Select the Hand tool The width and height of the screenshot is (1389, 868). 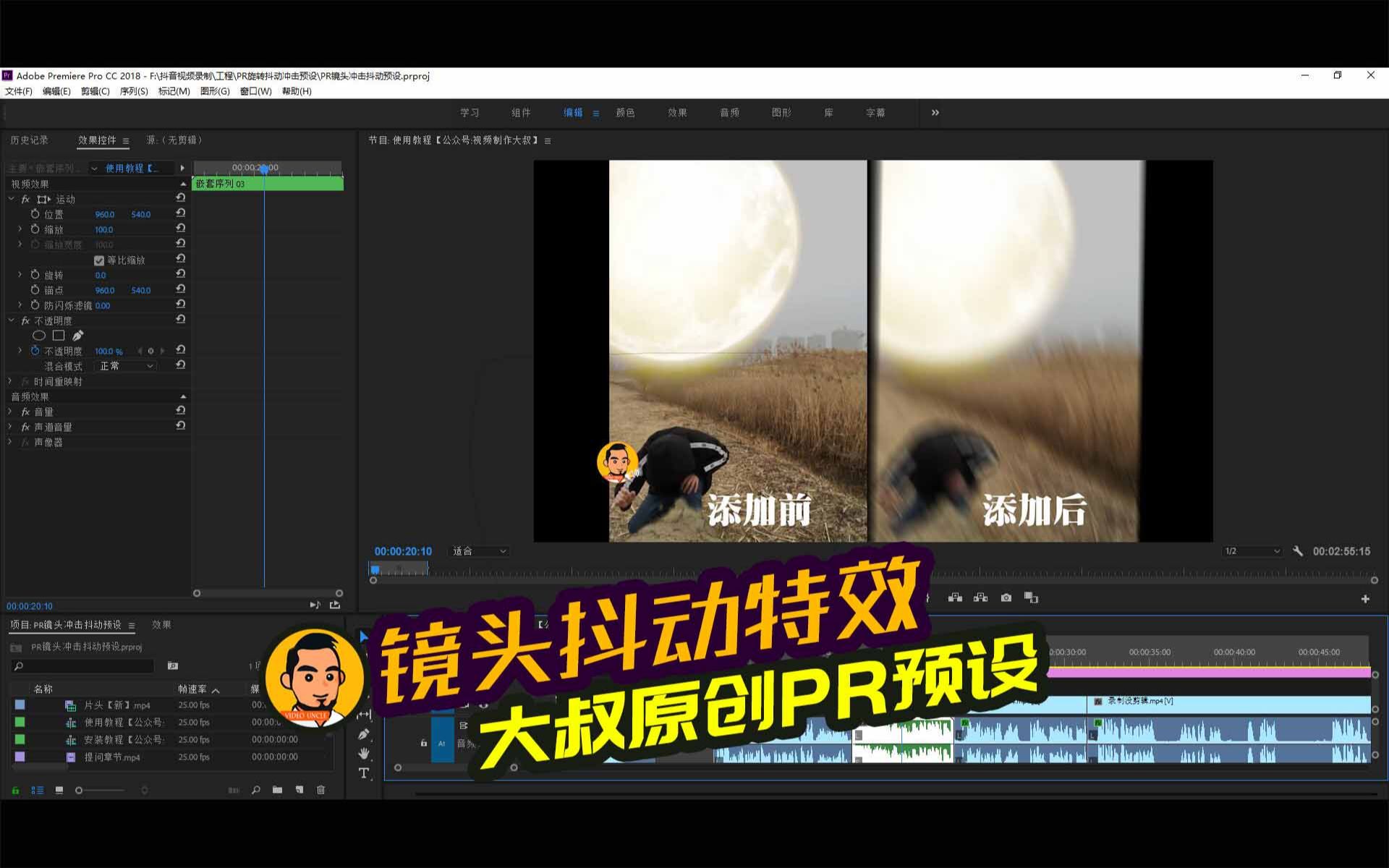coord(364,753)
